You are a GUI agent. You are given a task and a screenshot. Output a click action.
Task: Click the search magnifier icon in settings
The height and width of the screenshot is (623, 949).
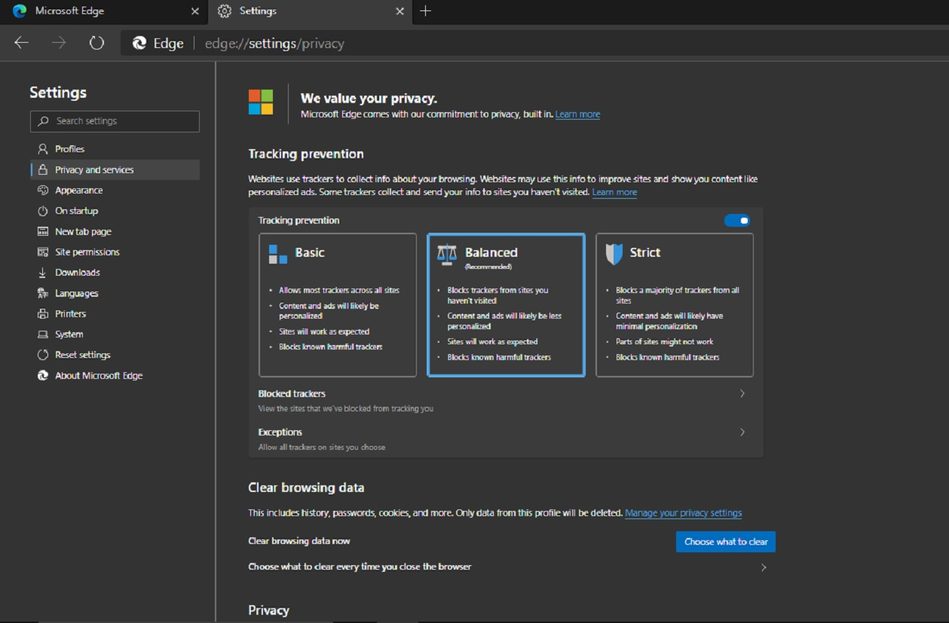[x=43, y=121]
